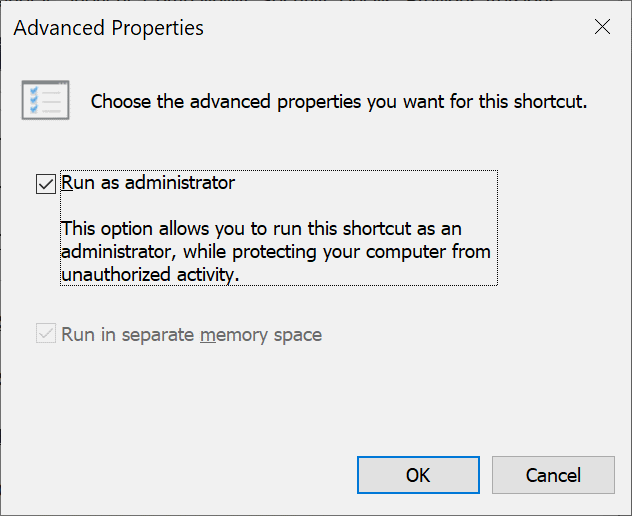This screenshot has height=516, width=632.
Task: Click the check mark inside the administrator checkbox
Action: point(46,184)
